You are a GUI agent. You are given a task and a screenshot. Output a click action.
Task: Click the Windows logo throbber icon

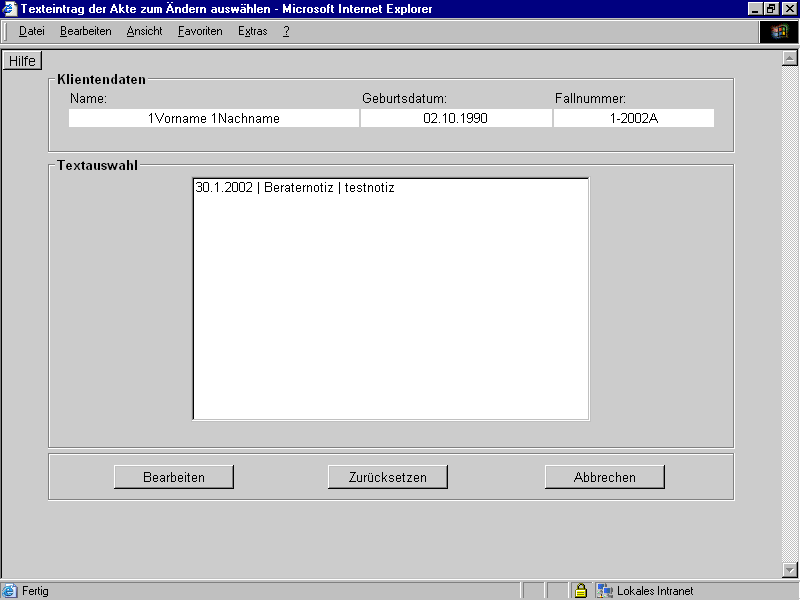coord(779,31)
